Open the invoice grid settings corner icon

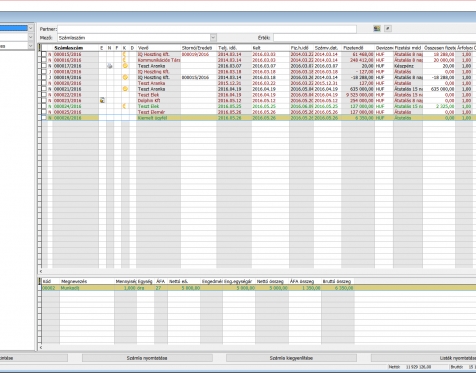click(x=40, y=48)
